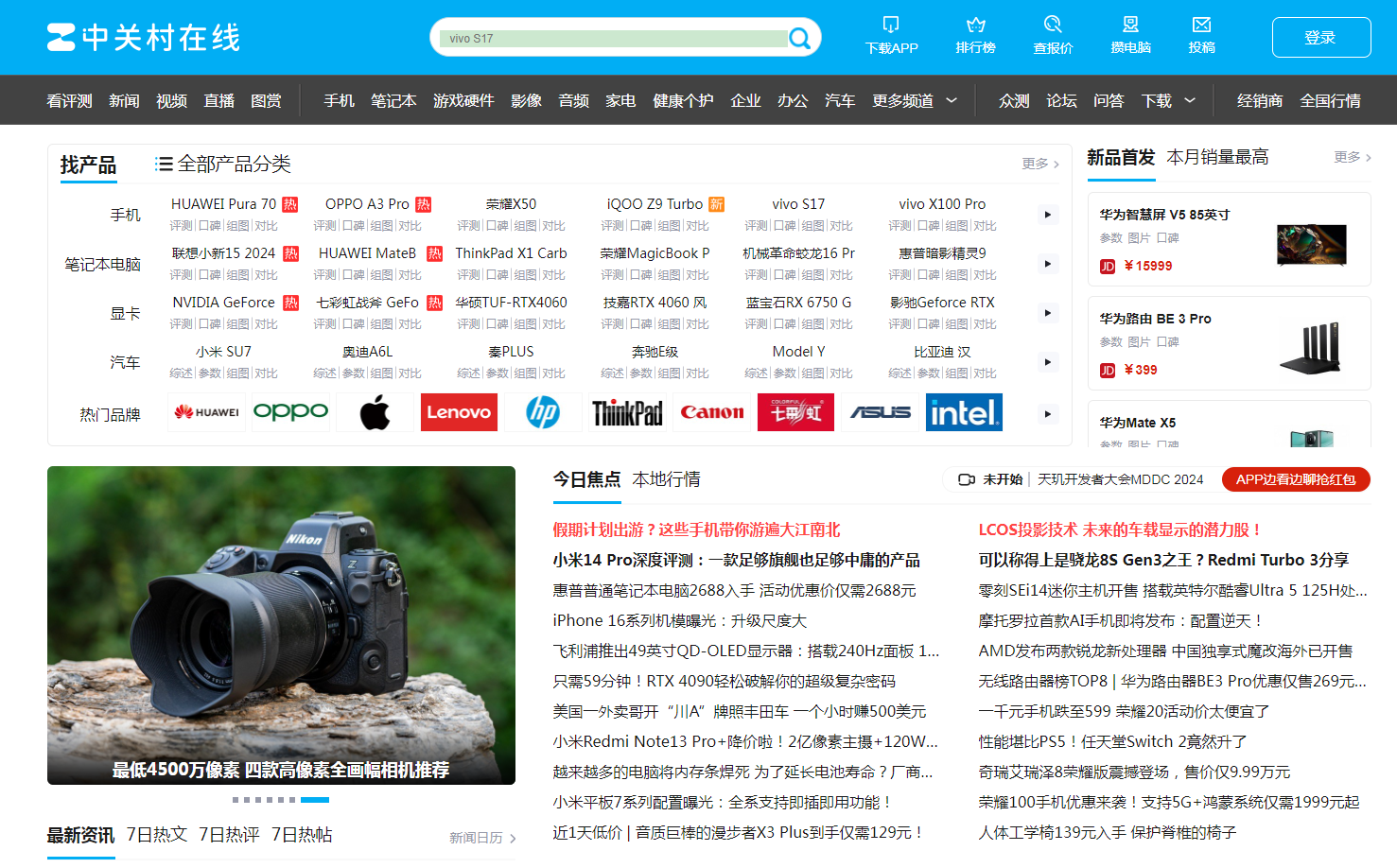Image resolution: width=1397 pixels, height=868 pixels.
Task: Click the OPPO brand logo
Action: [x=290, y=412]
